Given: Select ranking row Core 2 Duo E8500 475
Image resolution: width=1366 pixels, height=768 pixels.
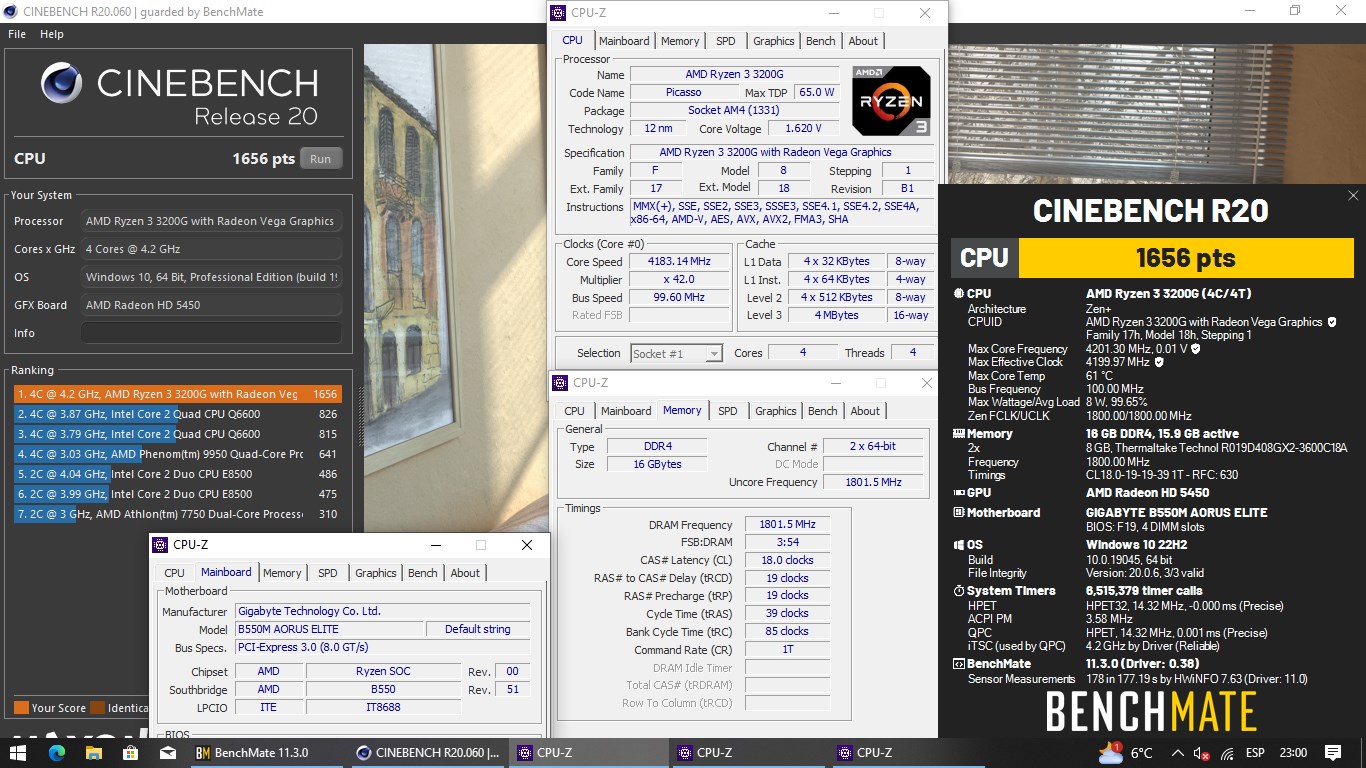Looking at the screenshot, I should (177, 494).
